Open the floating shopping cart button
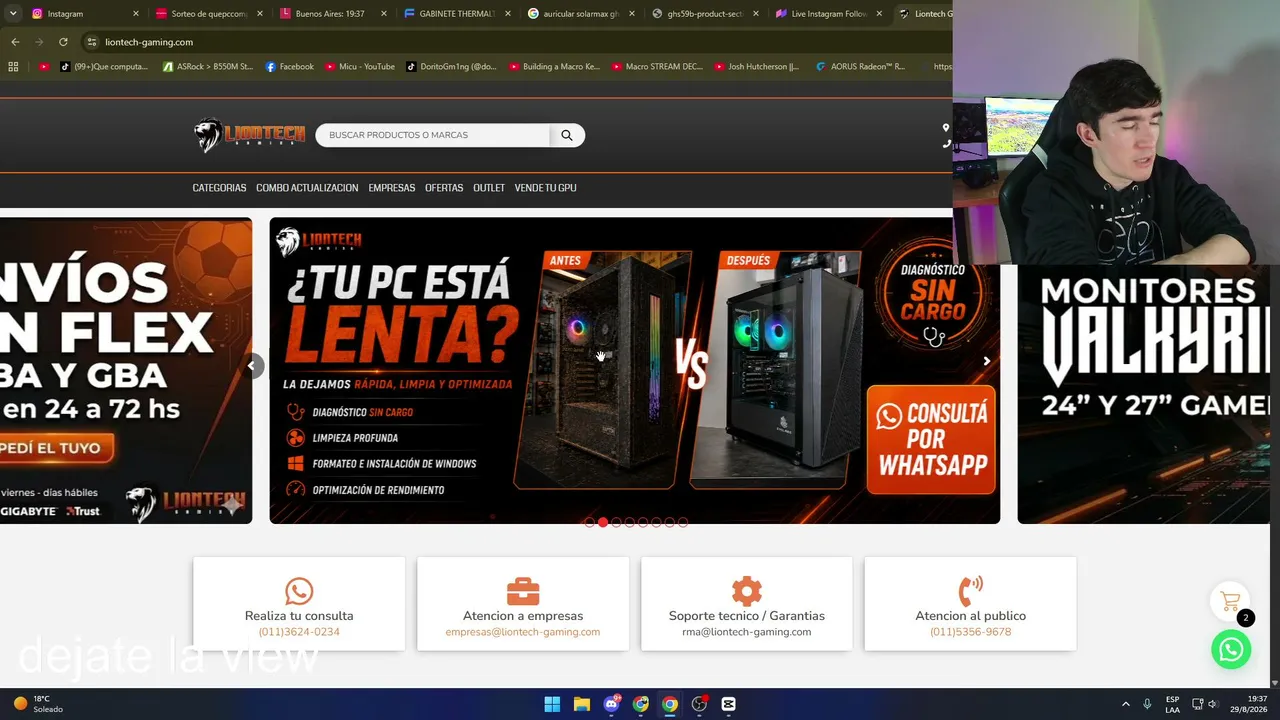The image size is (1280, 720). (1231, 601)
